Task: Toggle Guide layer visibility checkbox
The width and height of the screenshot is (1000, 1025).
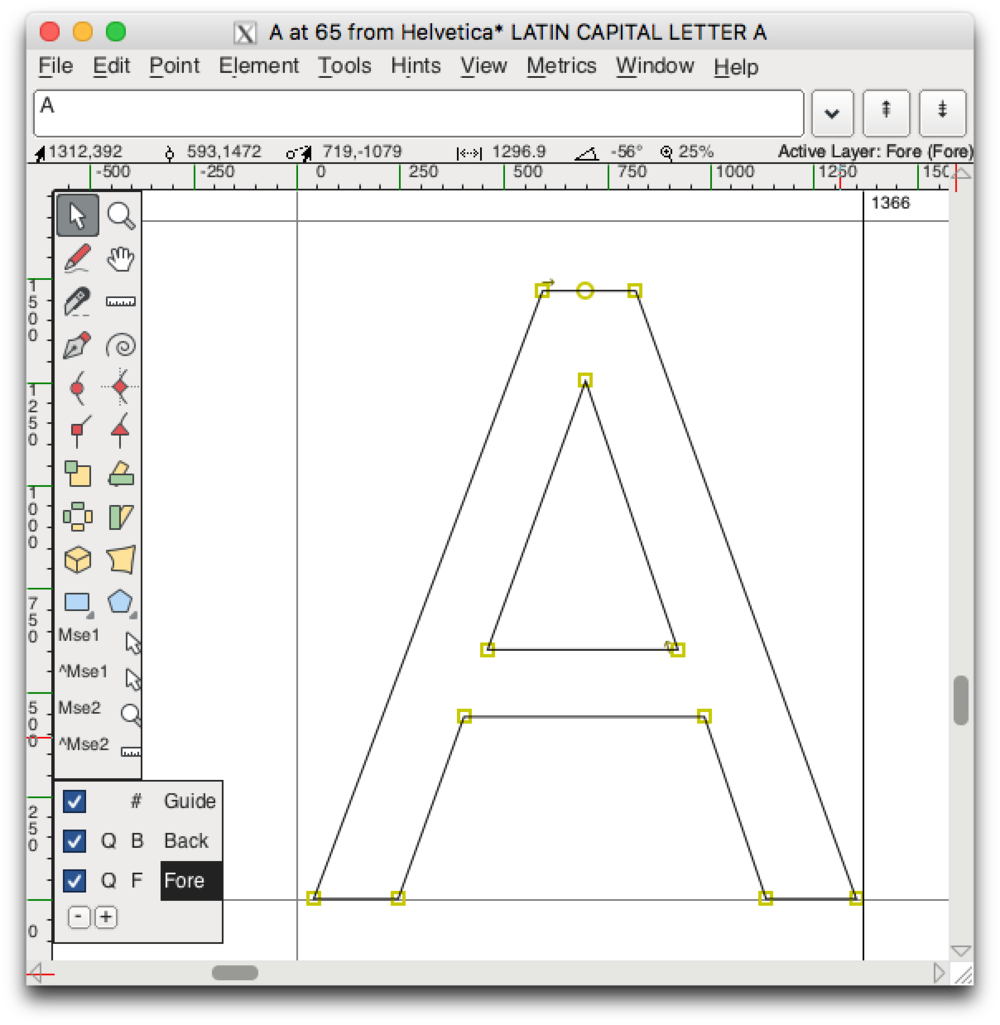Action: click(x=75, y=801)
